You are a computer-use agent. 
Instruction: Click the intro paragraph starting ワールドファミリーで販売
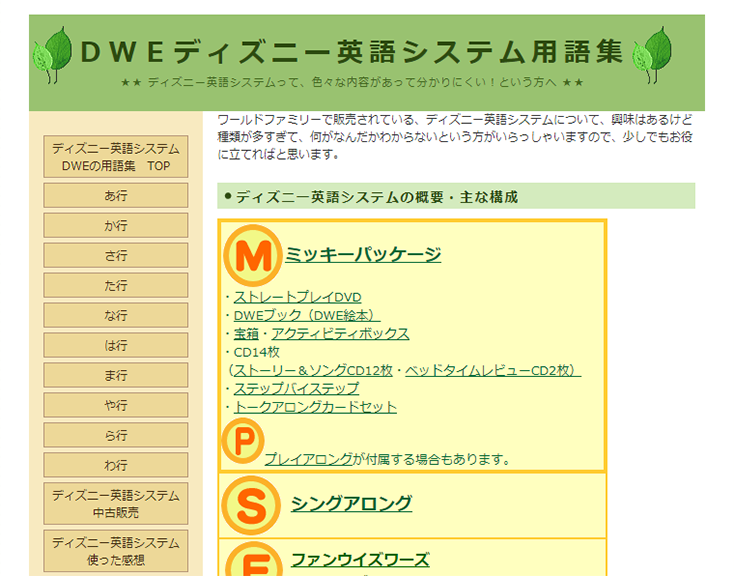point(455,137)
